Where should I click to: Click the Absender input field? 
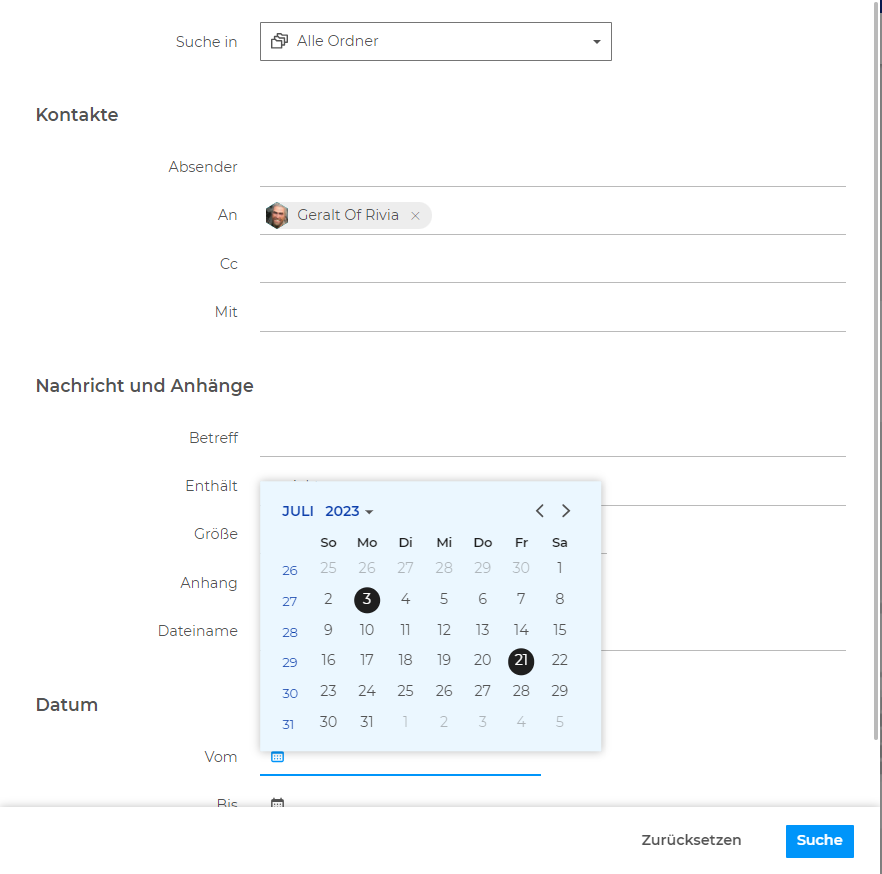pos(552,168)
